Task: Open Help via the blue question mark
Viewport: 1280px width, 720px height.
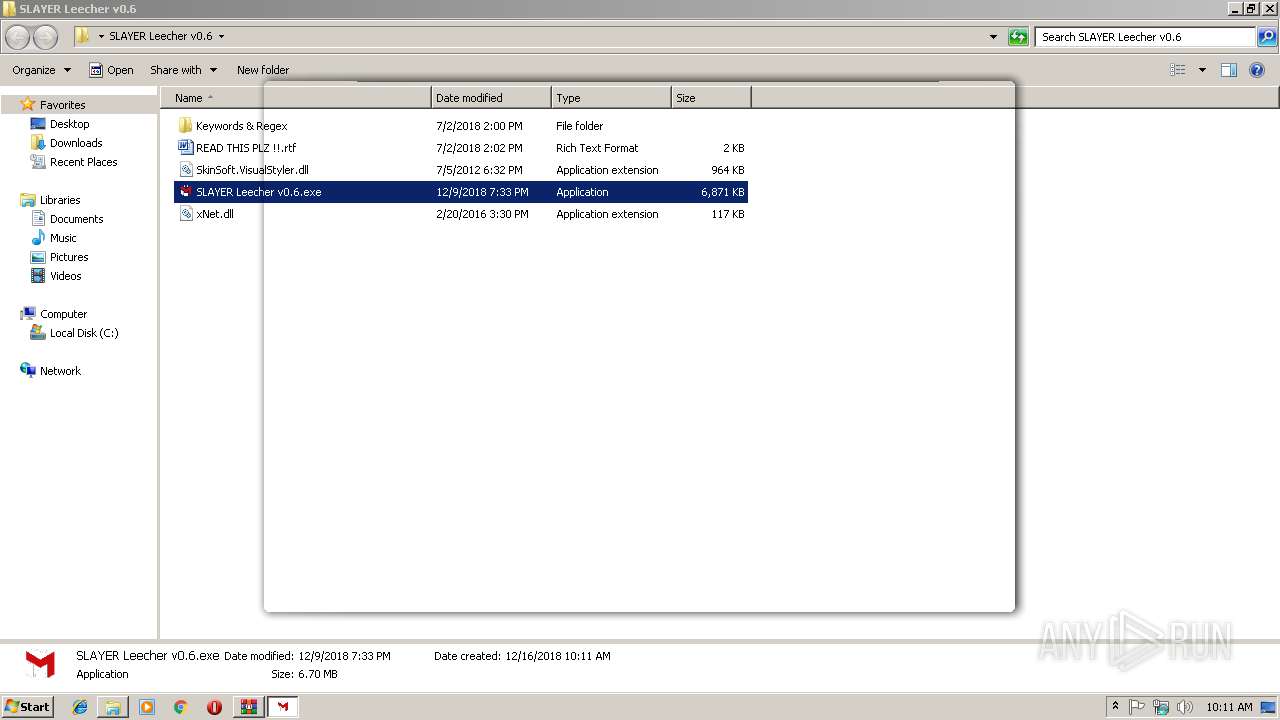Action: pos(1257,70)
